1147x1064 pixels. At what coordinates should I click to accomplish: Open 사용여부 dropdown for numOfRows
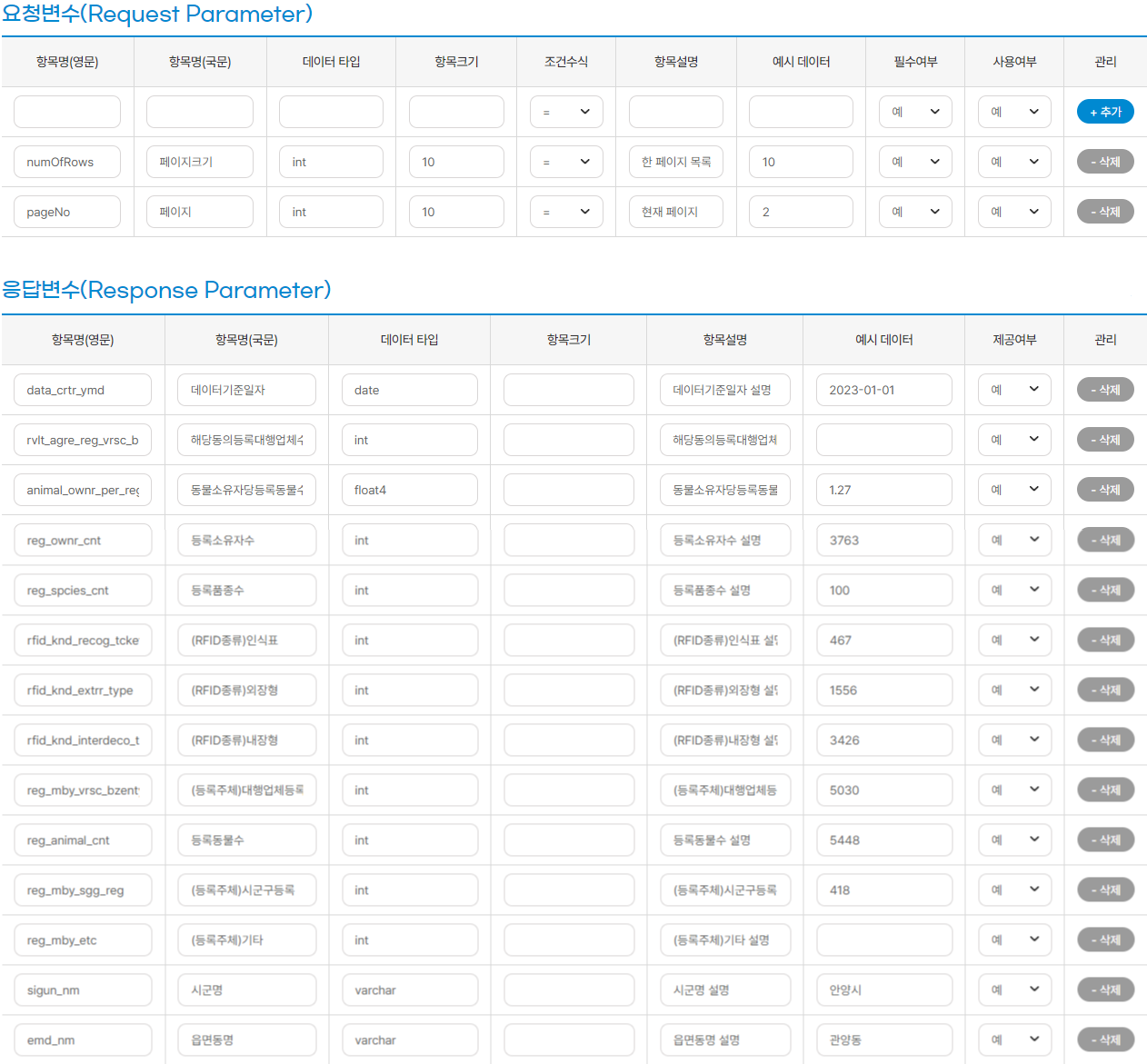coord(1014,162)
